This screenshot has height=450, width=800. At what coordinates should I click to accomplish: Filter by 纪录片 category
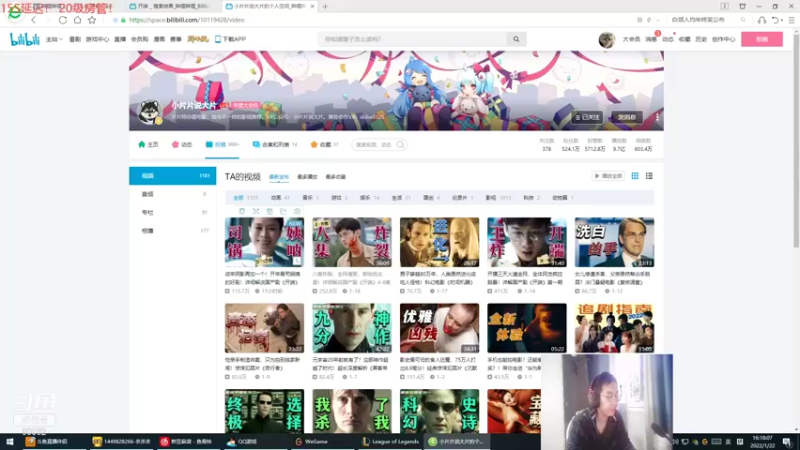click(462, 198)
